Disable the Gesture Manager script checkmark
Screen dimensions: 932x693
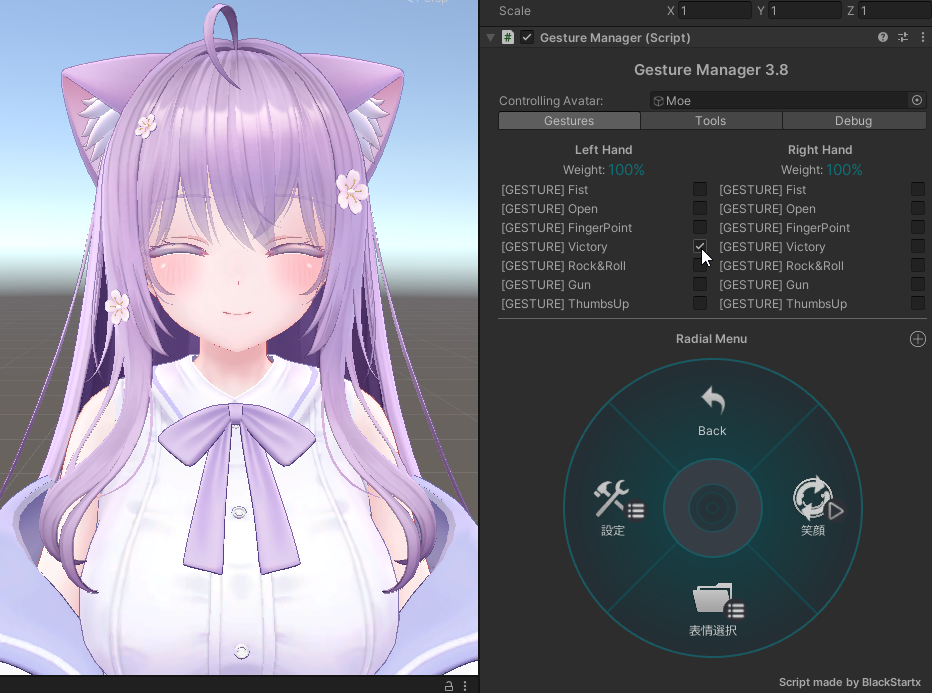[x=525, y=37]
